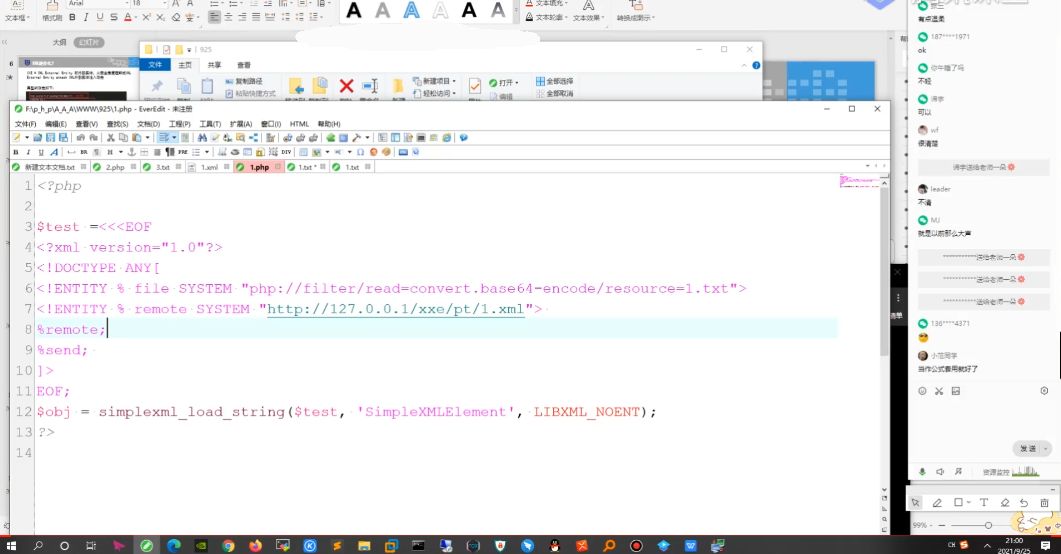
Task: Select the pen annotation tool
Action: pyautogui.click(x=937, y=503)
